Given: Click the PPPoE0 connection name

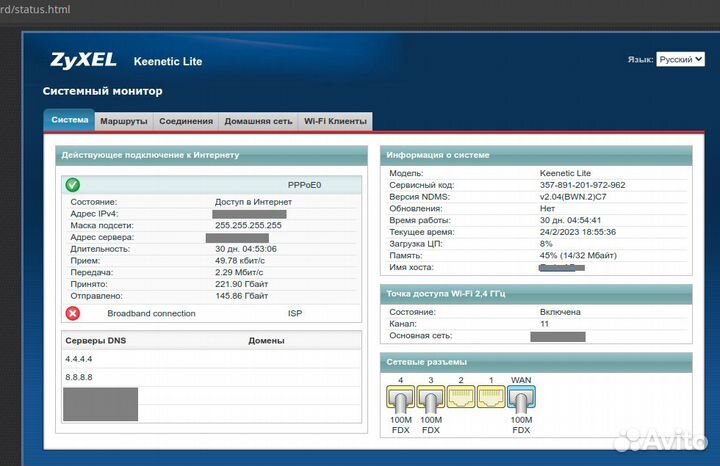Looking at the screenshot, I should [308, 186].
